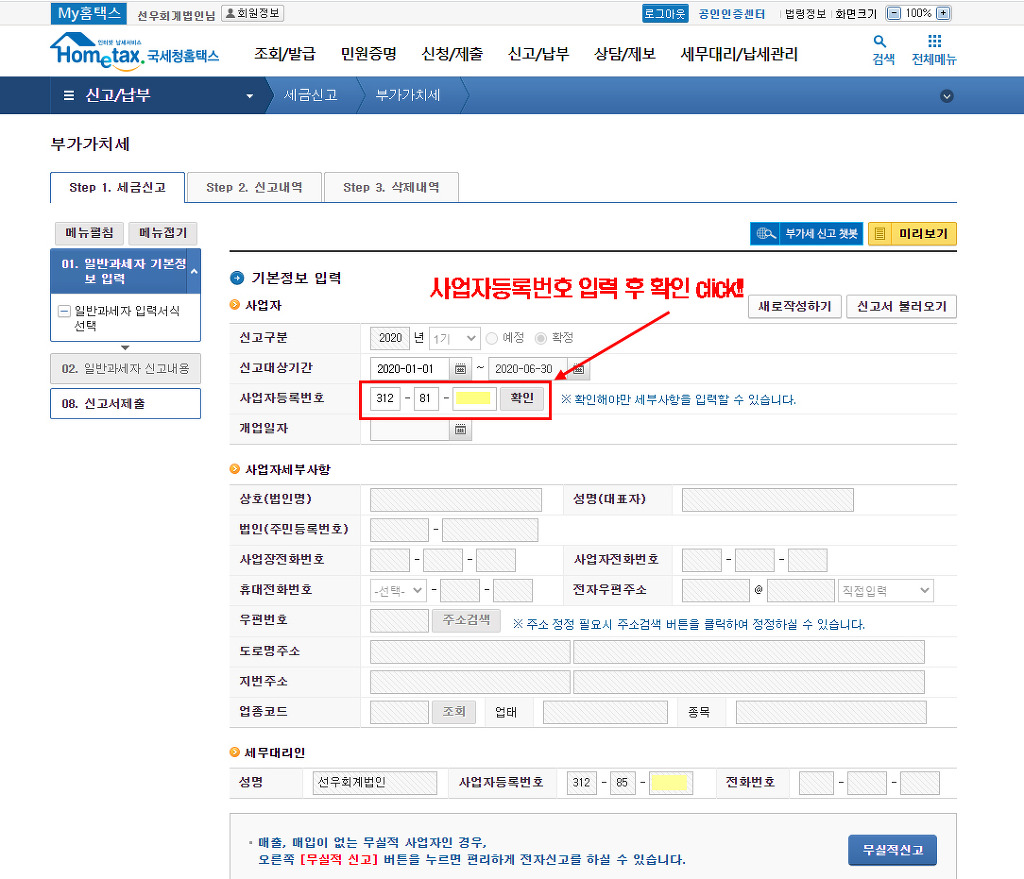
Task: Open the 민원증명 top menu
Action: [x=368, y=54]
